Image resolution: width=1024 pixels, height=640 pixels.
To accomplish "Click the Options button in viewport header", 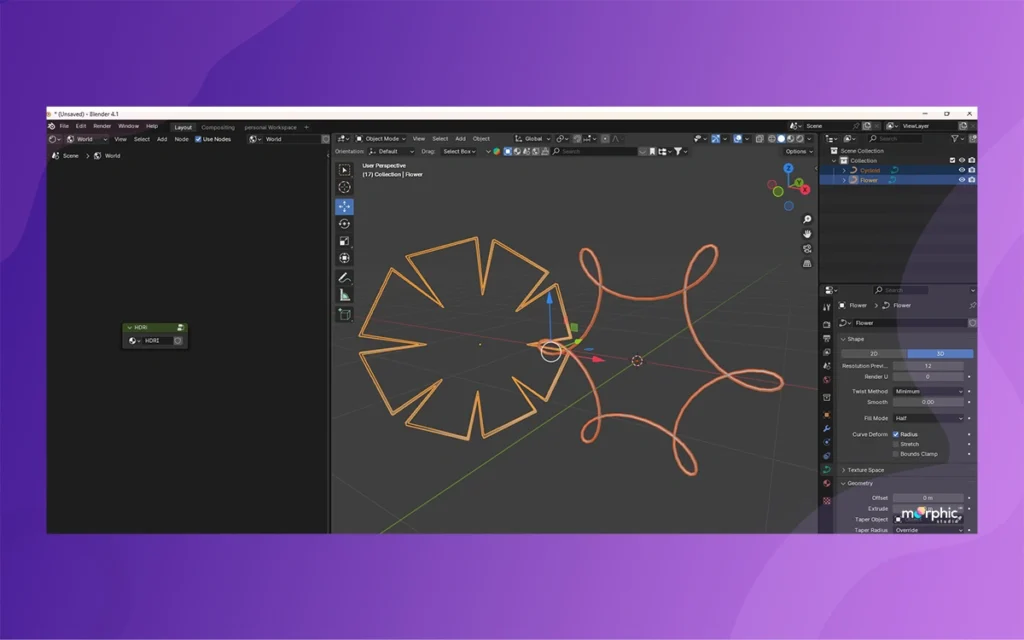I will 797,151.
